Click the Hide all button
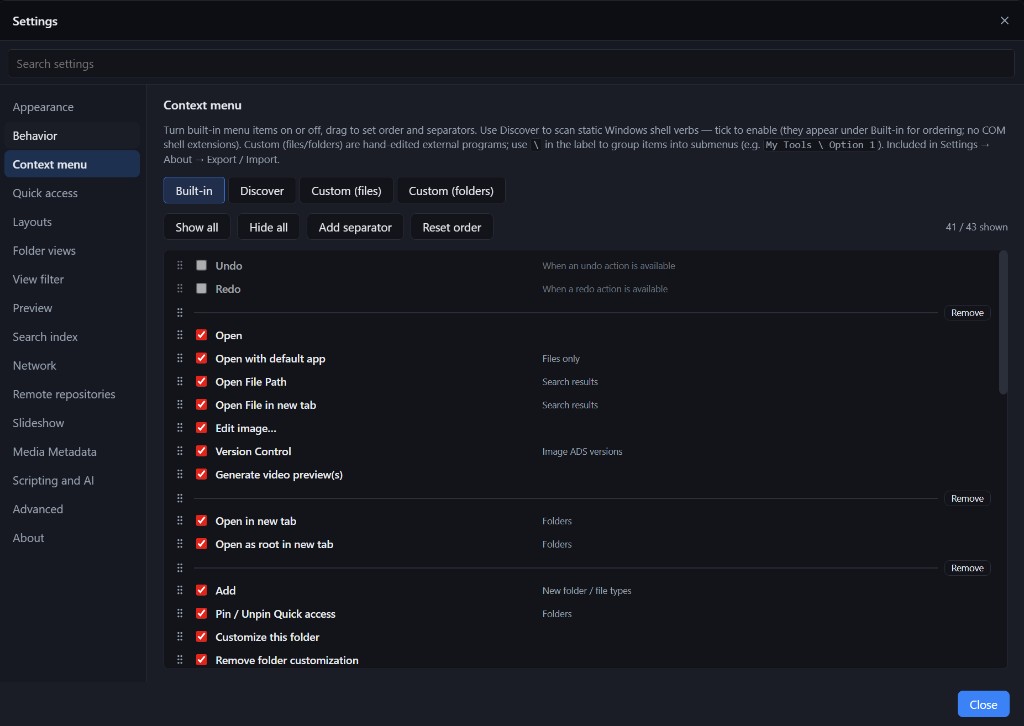1024x726 pixels. pos(268,227)
